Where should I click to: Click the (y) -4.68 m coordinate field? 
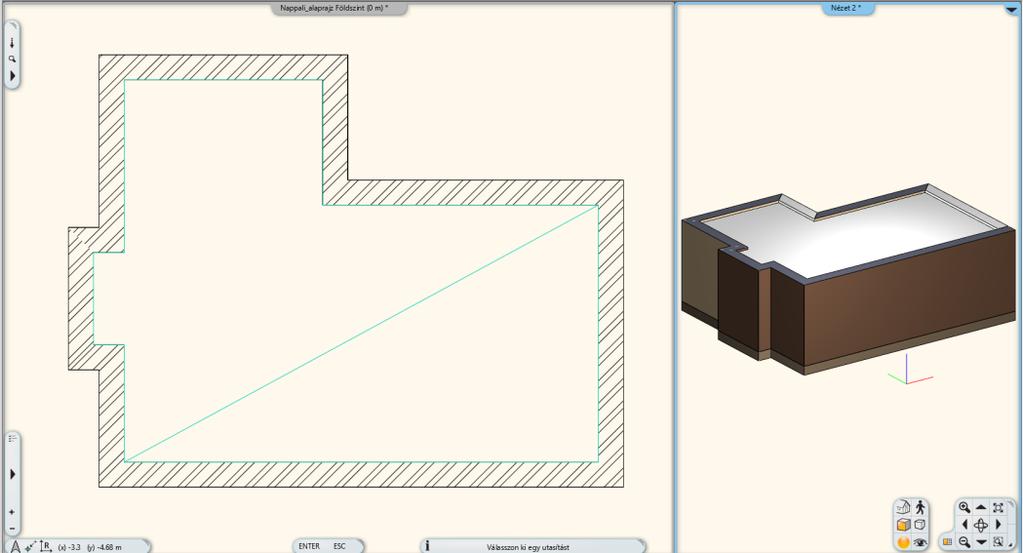(x=104, y=547)
